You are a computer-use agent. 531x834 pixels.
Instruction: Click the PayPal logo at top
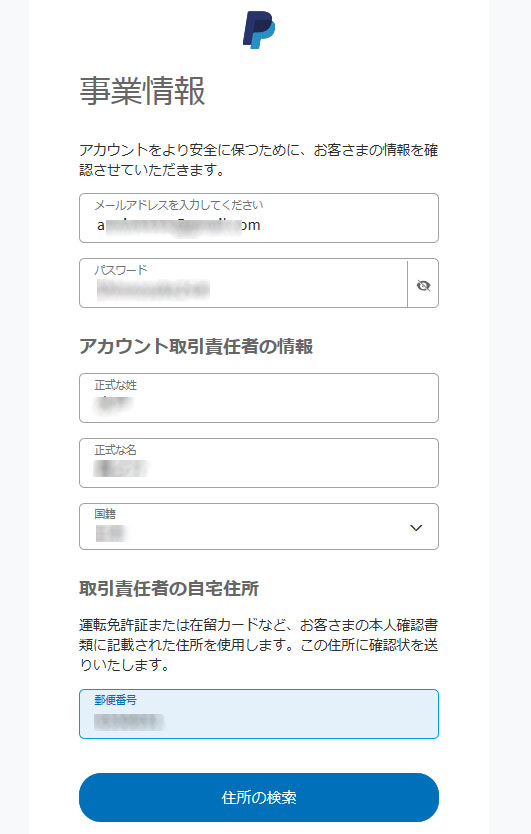point(259,30)
